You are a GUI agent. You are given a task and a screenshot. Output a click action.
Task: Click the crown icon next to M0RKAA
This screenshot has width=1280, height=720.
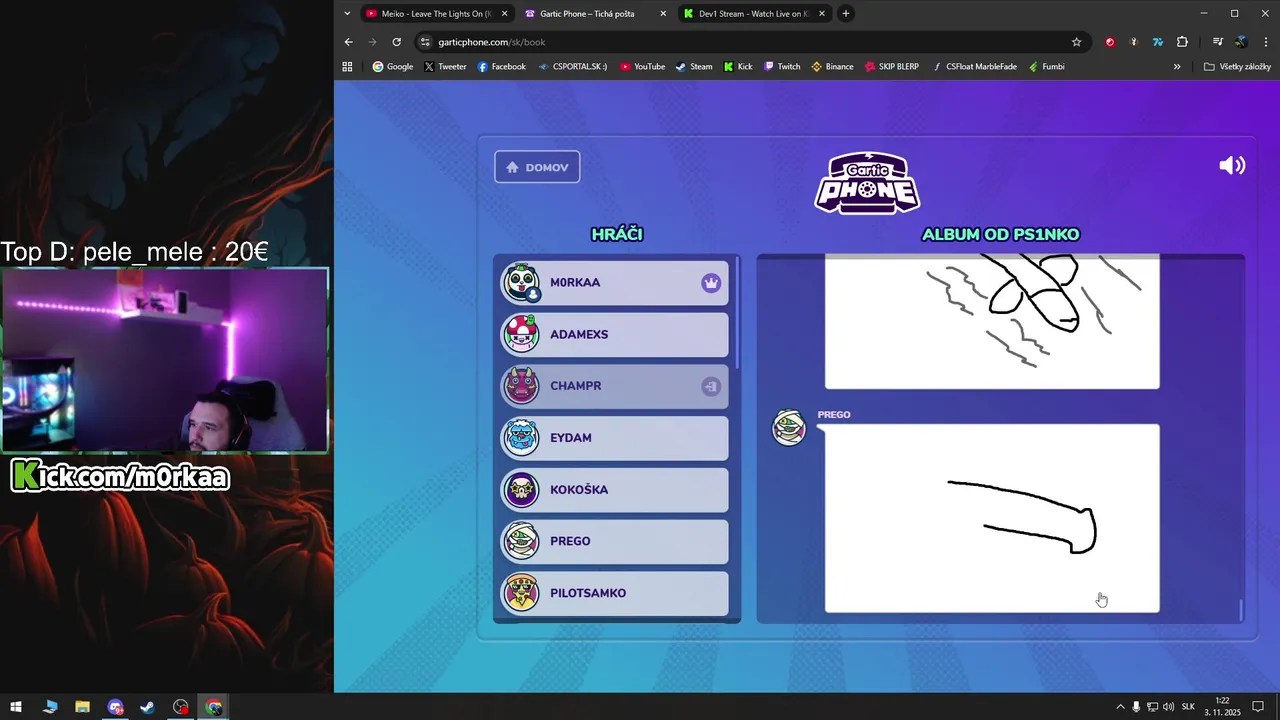pos(711,283)
